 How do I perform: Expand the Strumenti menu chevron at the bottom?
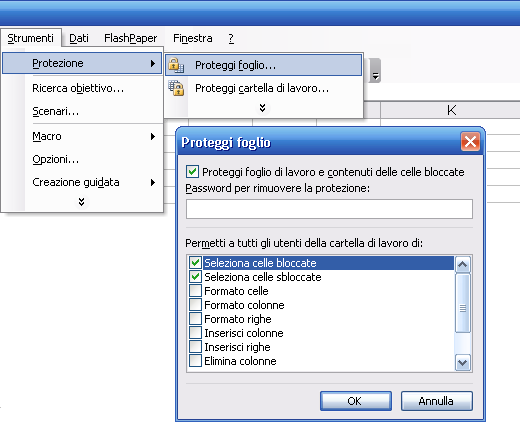[x=81, y=202]
